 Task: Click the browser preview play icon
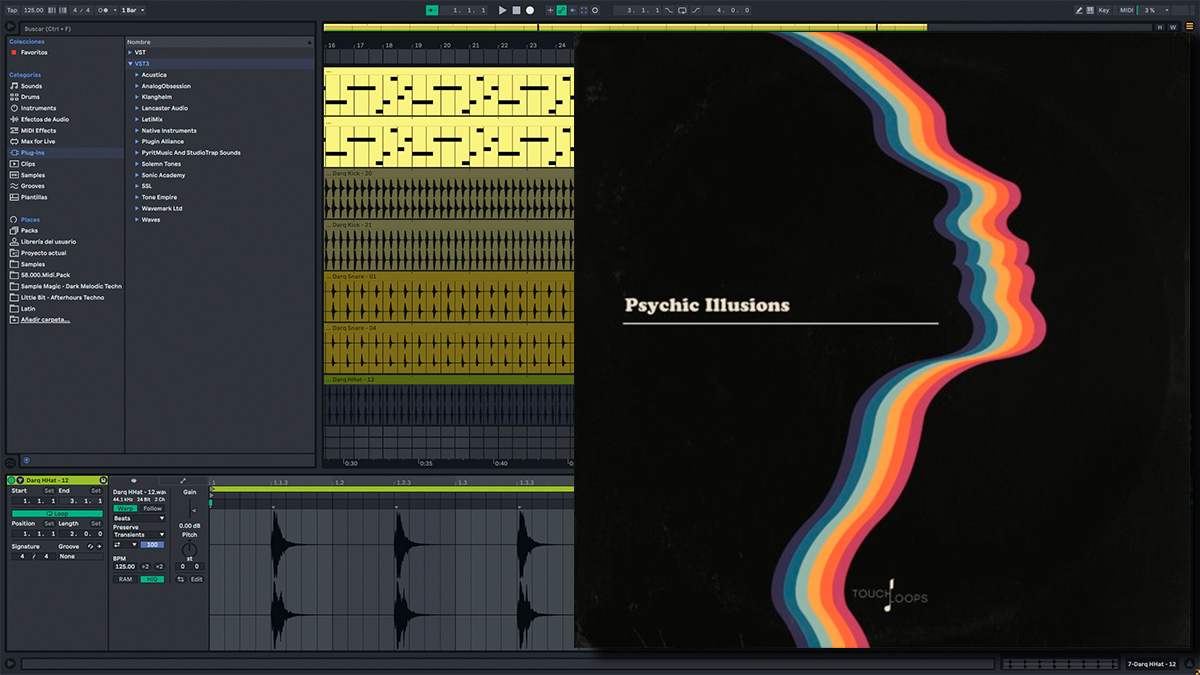point(10,26)
